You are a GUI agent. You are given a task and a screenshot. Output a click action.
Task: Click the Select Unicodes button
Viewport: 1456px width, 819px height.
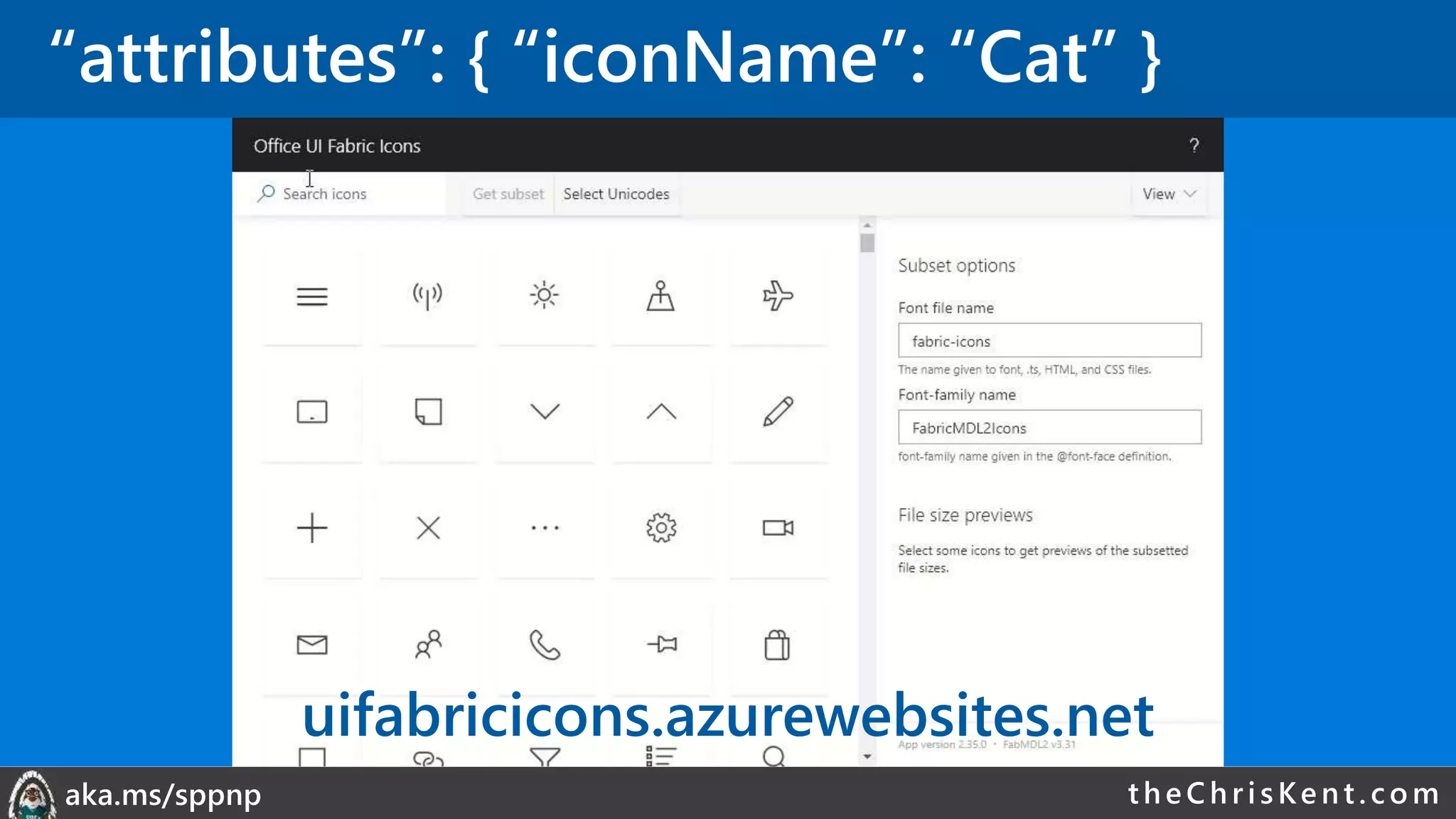(x=616, y=194)
